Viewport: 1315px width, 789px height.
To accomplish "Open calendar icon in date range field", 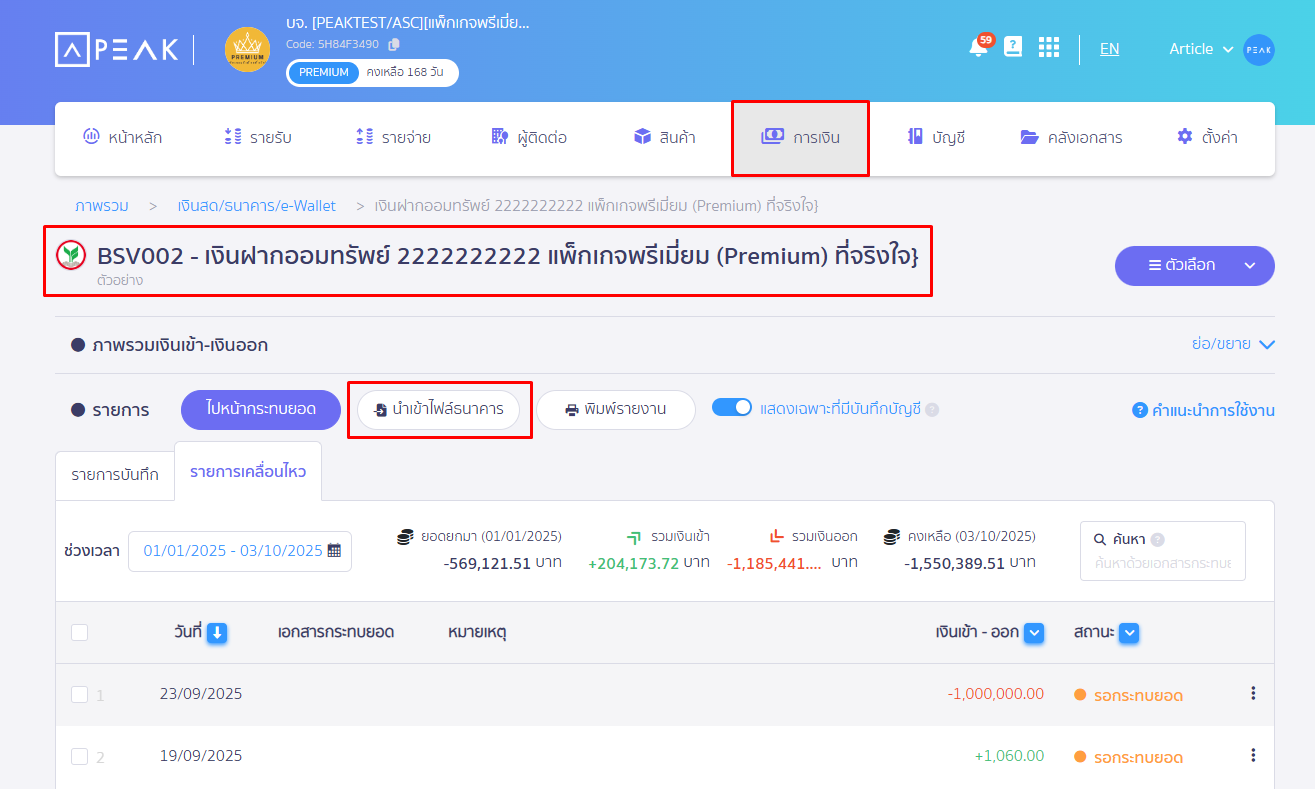I will point(334,550).
